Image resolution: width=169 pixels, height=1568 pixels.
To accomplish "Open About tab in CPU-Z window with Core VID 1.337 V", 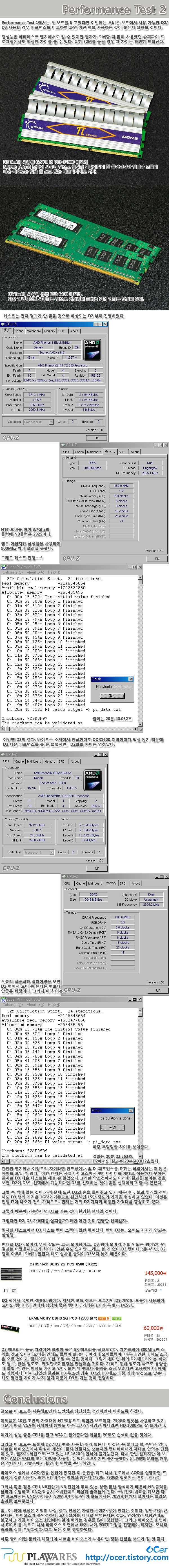I will (x=74, y=331).
